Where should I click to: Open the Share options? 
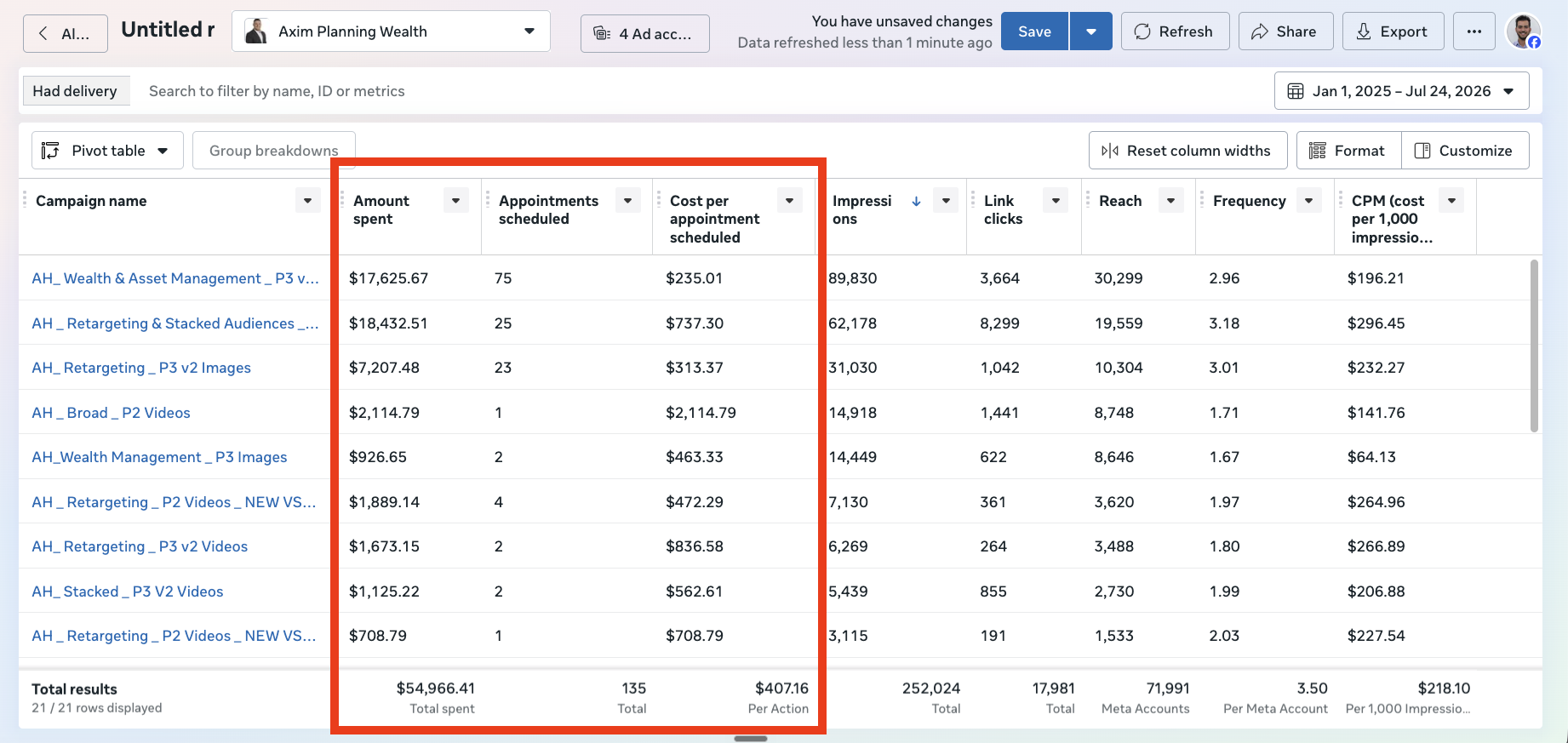[1285, 31]
